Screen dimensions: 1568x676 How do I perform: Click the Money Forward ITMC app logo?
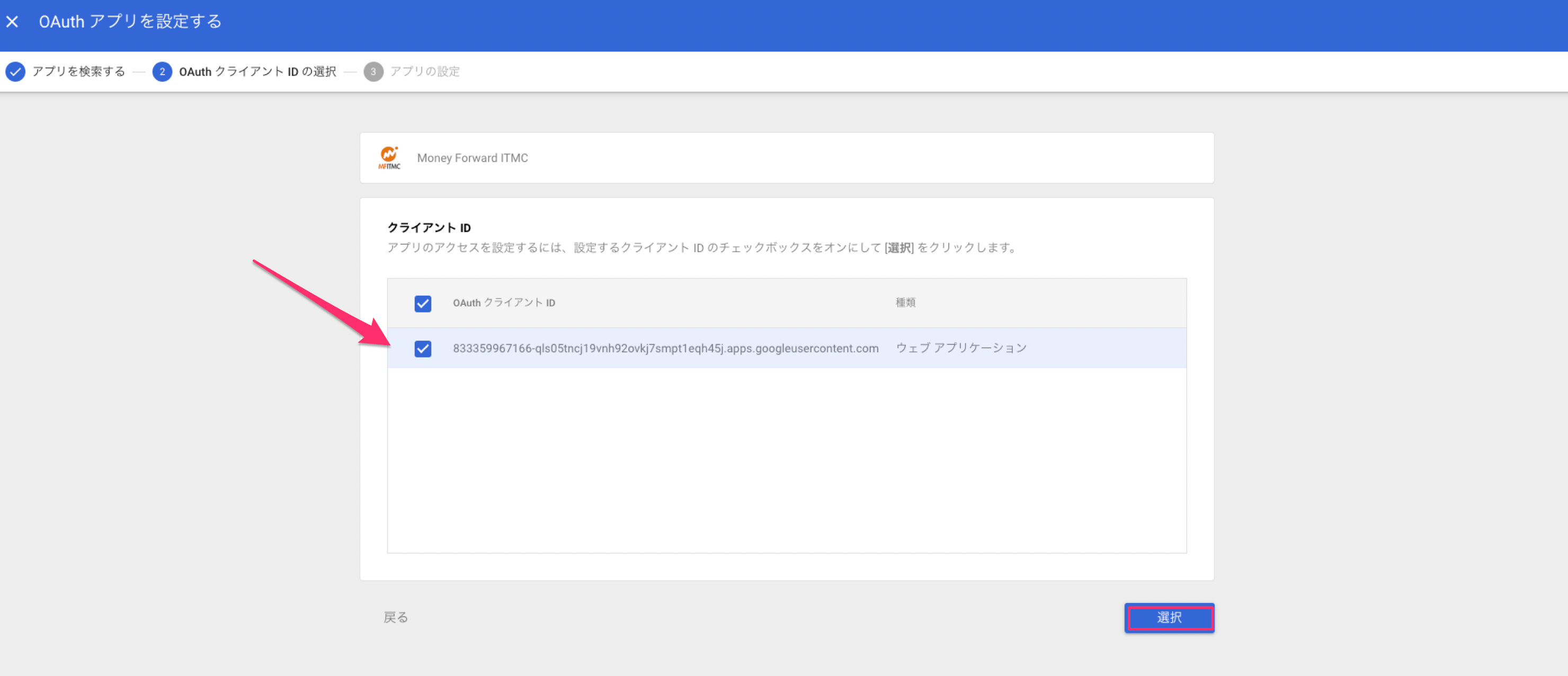pos(389,158)
